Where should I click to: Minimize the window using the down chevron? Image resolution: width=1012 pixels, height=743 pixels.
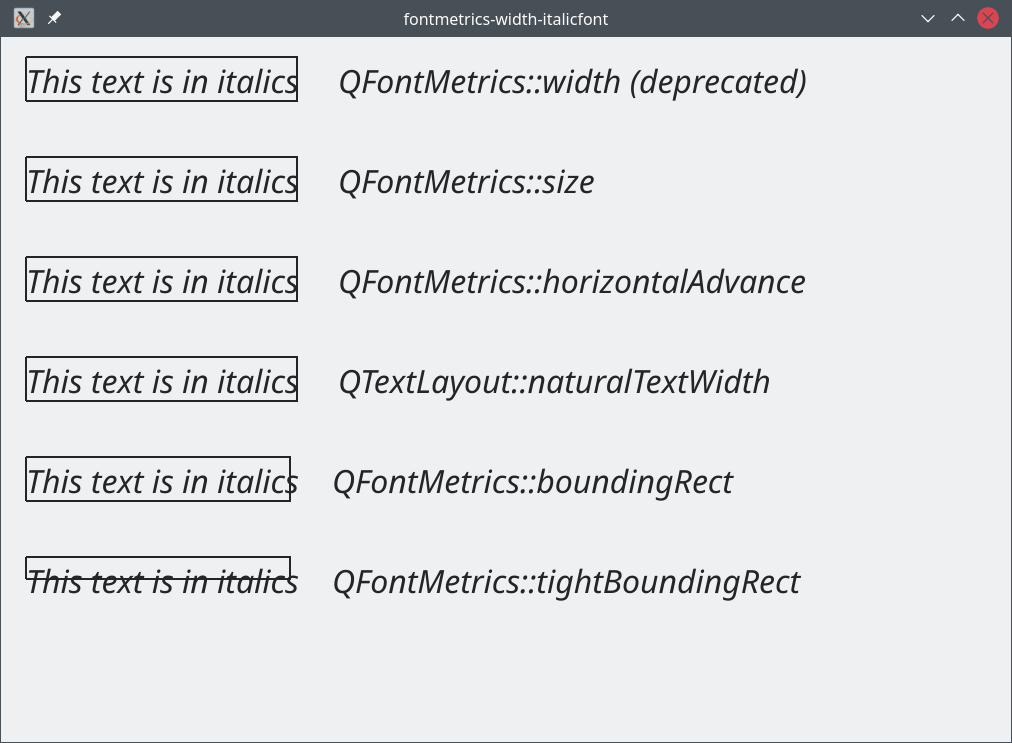coord(928,18)
